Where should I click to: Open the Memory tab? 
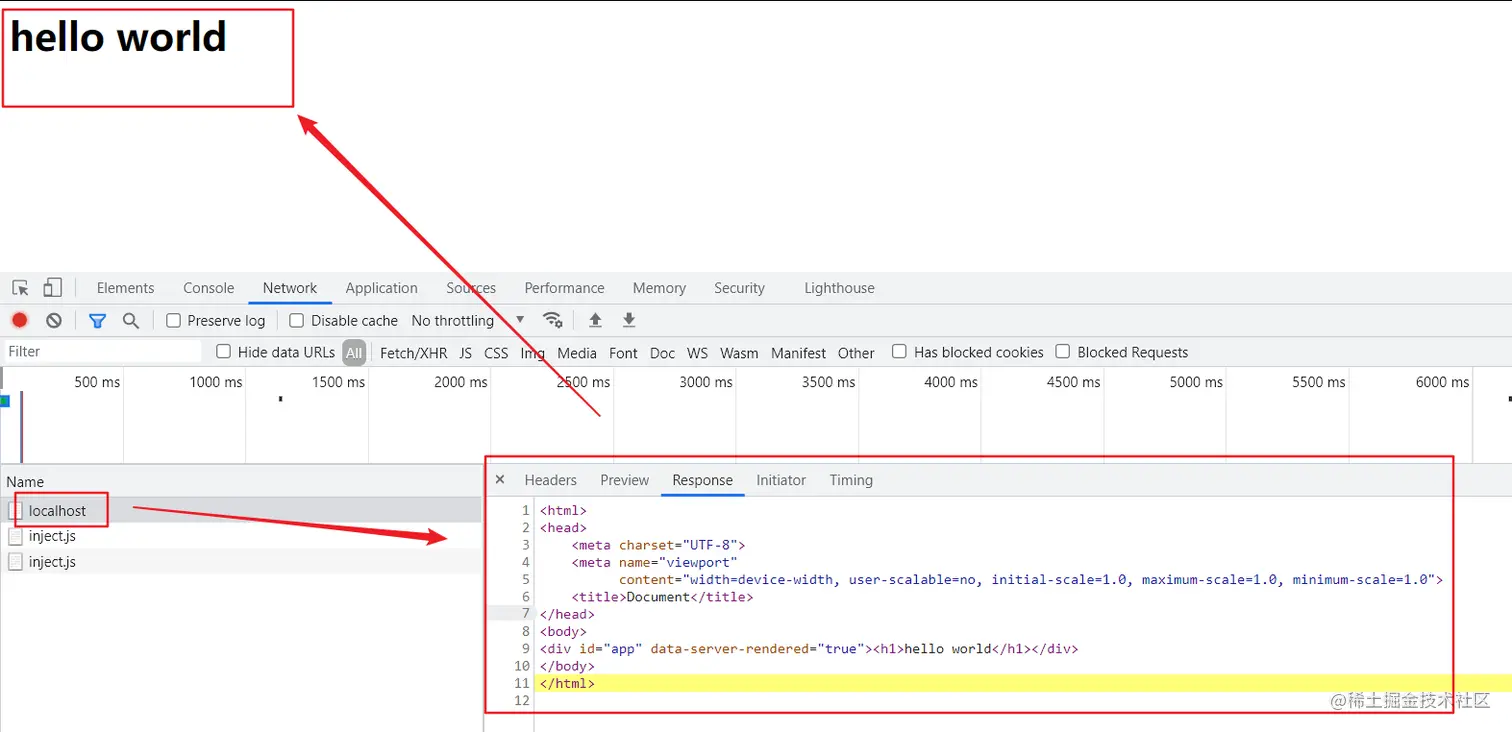click(x=659, y=288)
